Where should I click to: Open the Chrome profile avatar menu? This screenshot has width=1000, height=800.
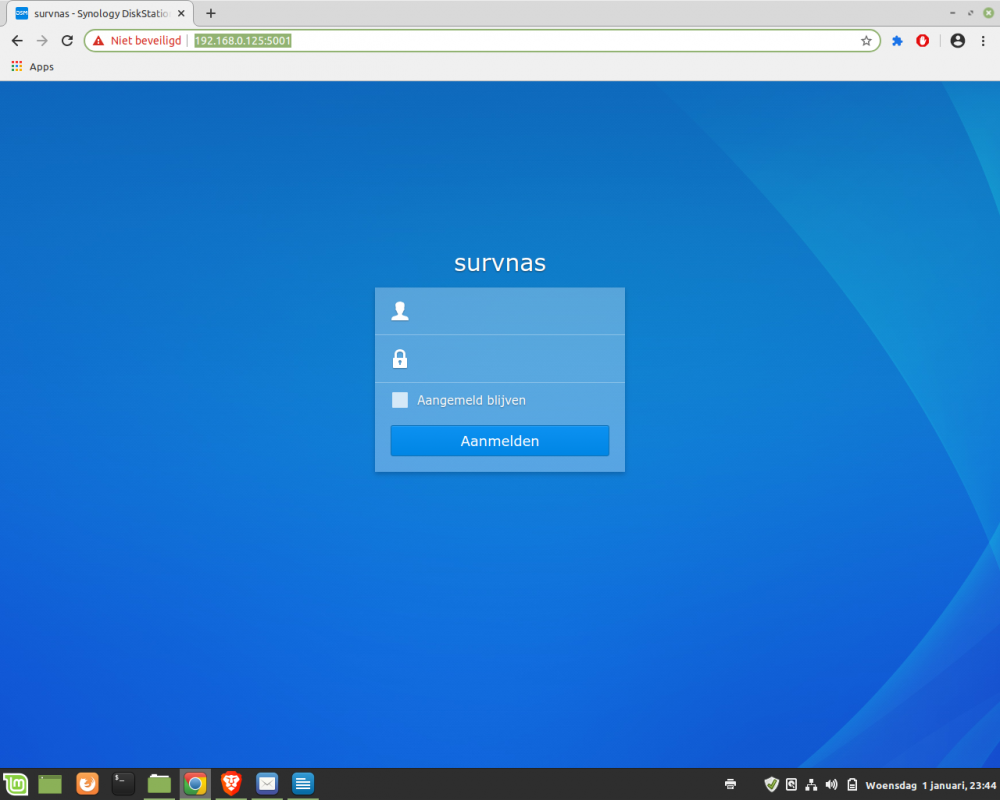[x=957, y=41]
